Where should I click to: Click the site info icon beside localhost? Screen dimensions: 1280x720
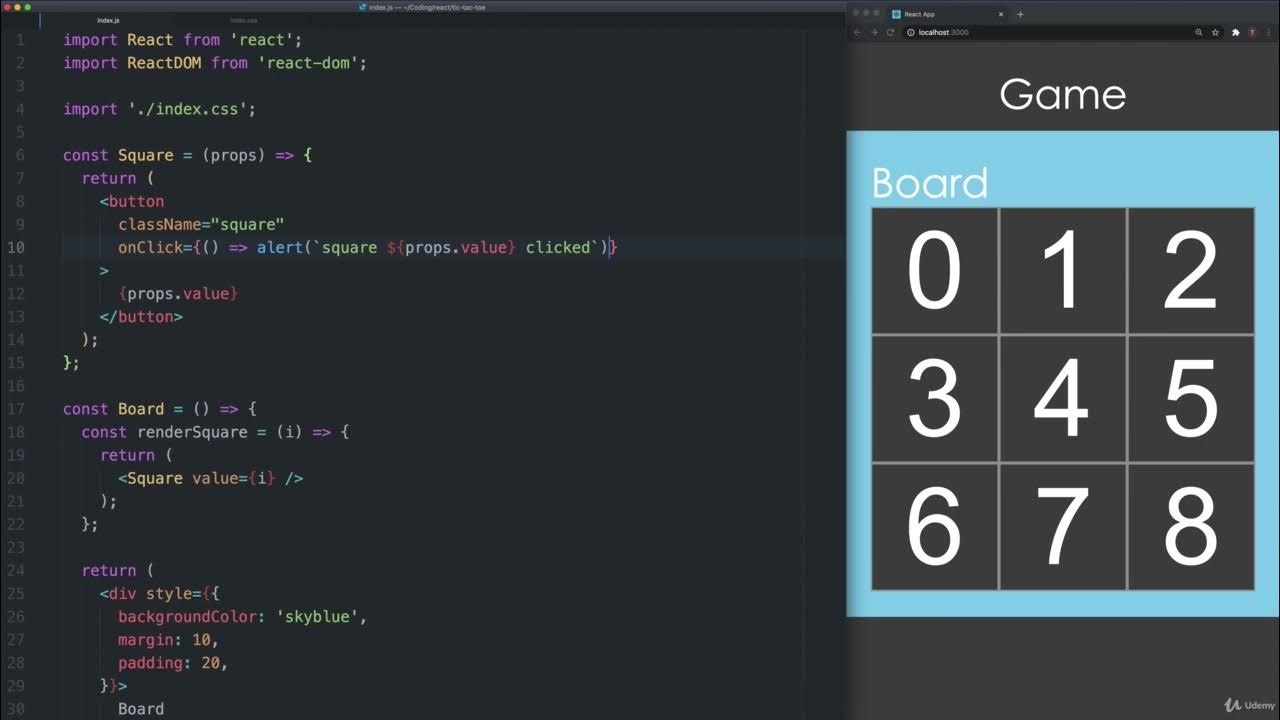pos(911,32)
